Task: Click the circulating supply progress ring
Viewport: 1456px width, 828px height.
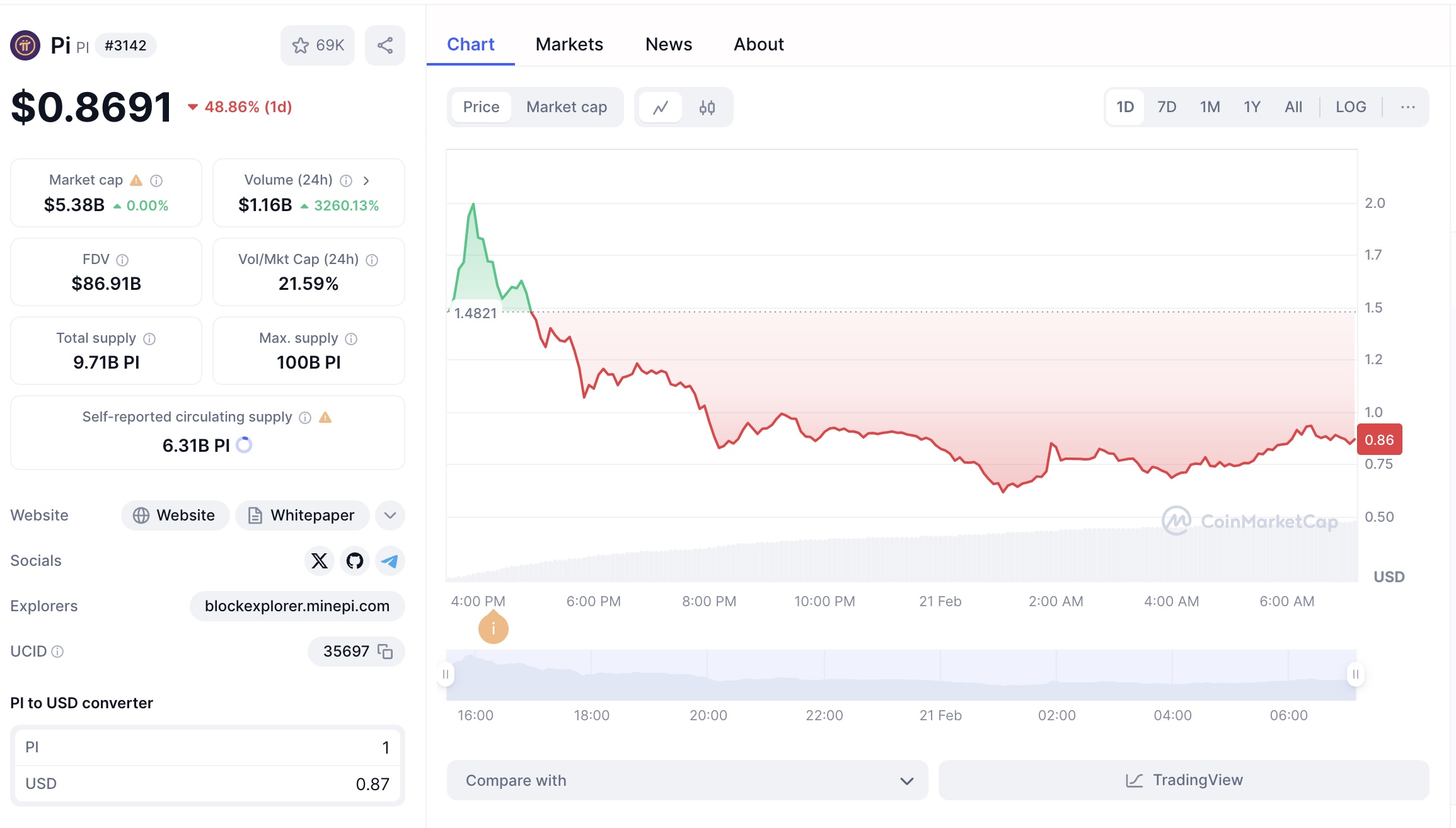Action: (x=244, y=445)
